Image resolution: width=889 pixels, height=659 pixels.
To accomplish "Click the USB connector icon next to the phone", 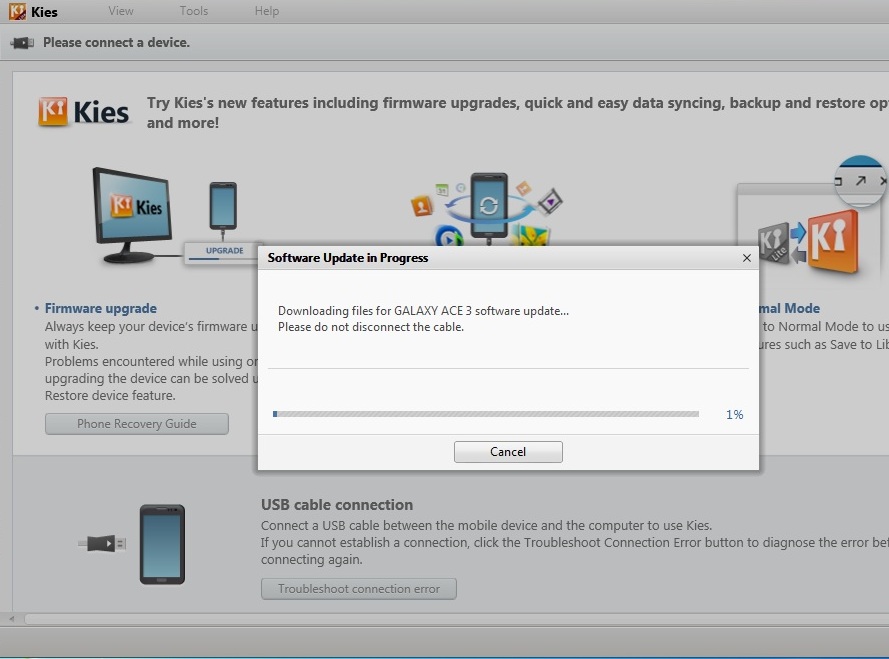I will coord(102,543).
